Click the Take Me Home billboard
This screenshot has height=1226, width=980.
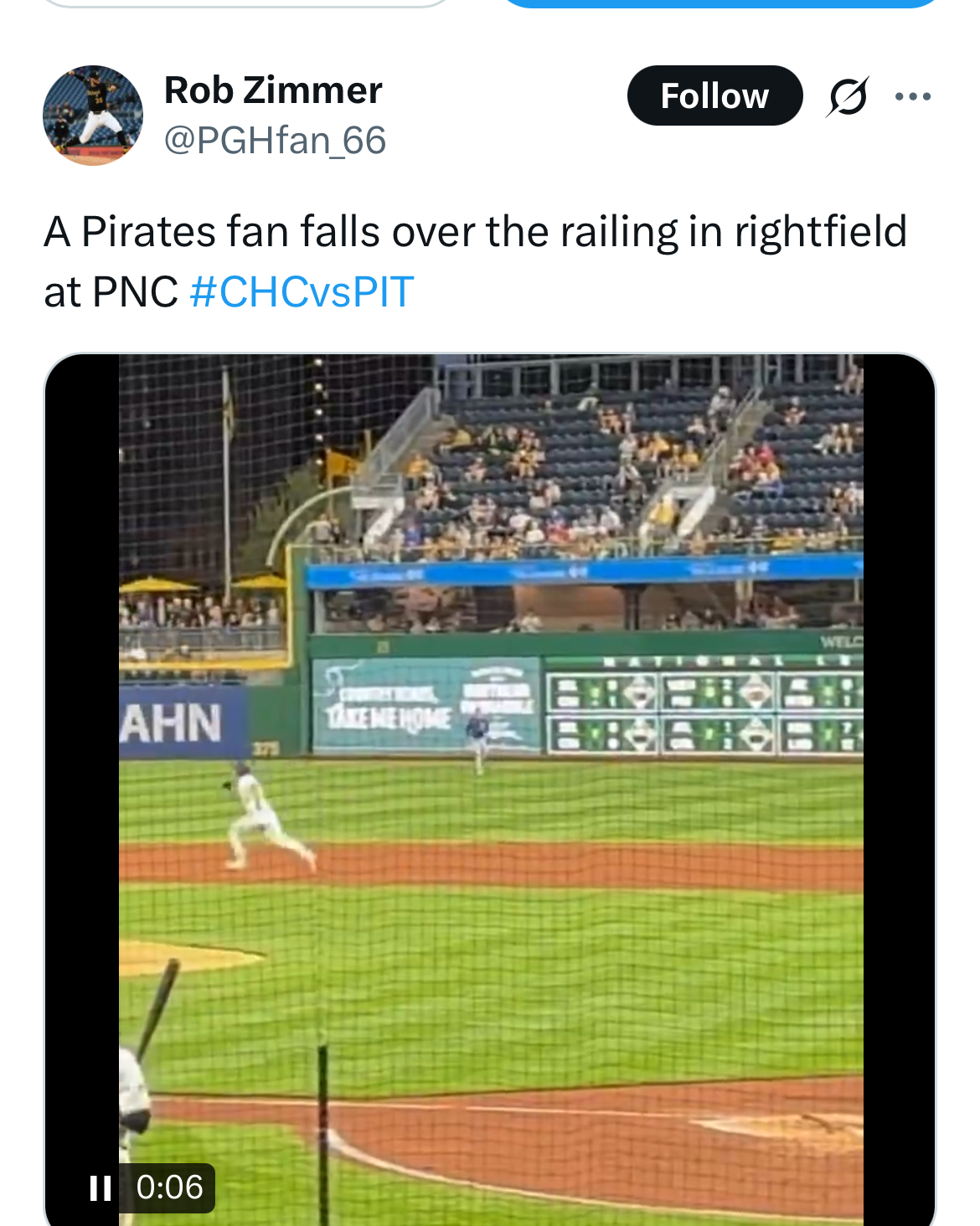point(425,705)
